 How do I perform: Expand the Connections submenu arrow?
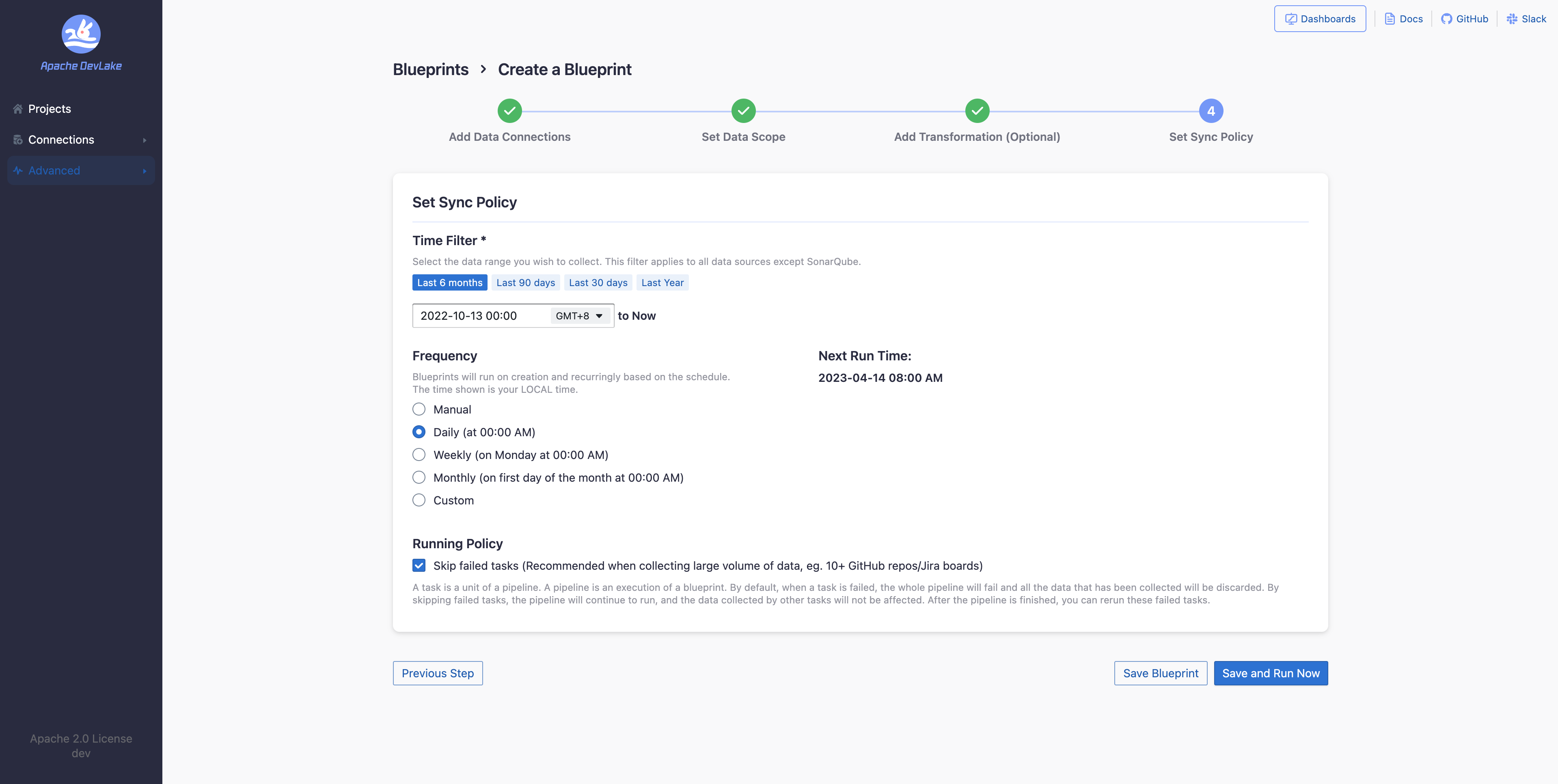145,140
